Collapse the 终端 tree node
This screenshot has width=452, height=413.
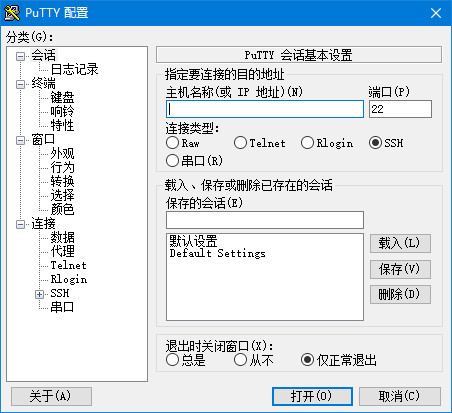20,84
